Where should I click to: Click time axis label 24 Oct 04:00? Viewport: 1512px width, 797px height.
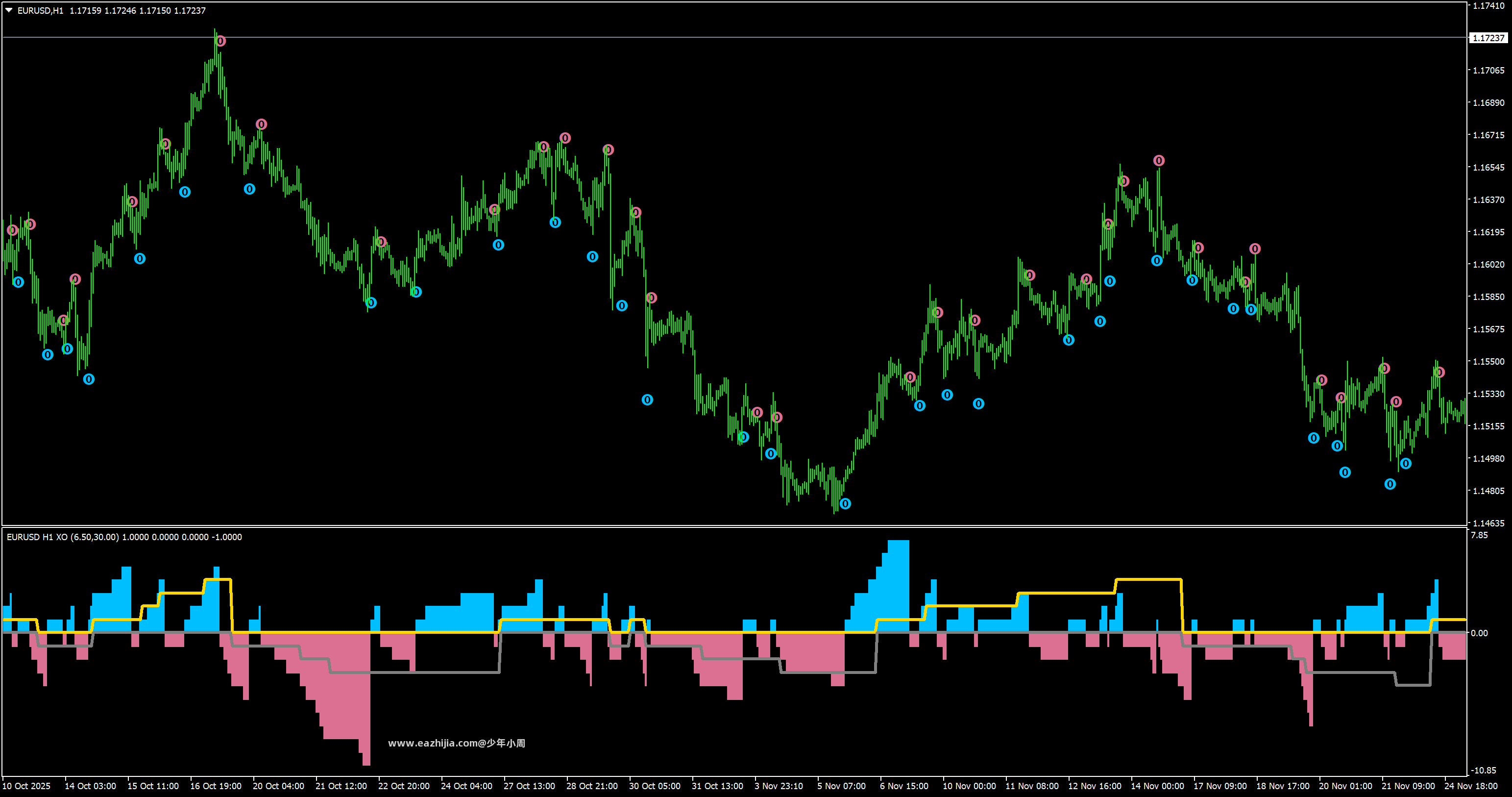(x=466, y=786)
